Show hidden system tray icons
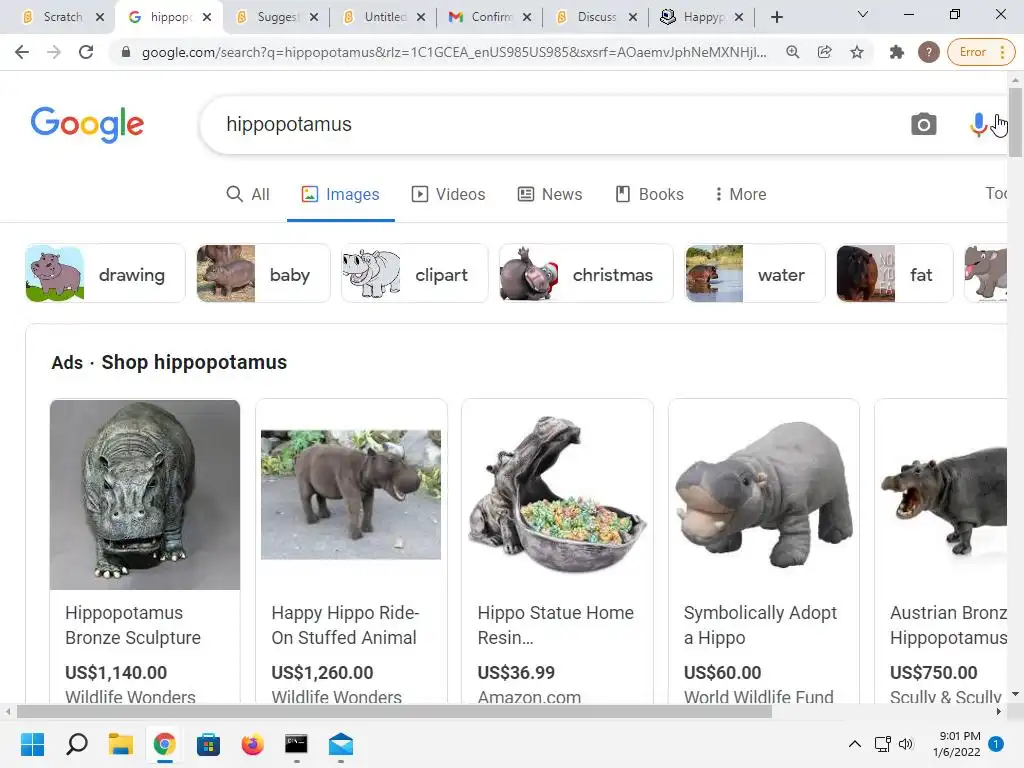 [x=855, y=744]
